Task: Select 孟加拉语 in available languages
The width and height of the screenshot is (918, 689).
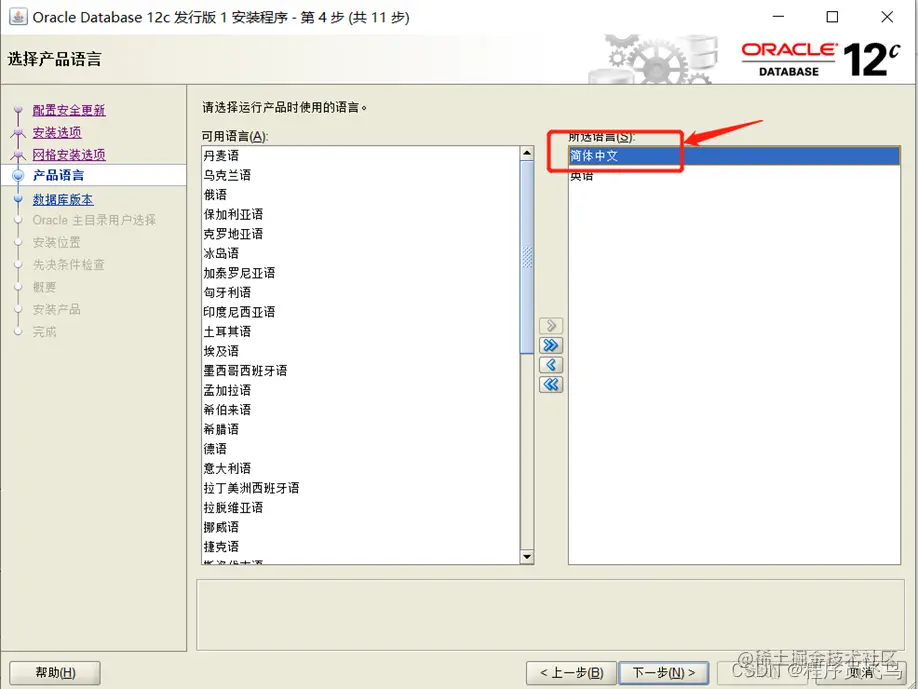Action: tap(361, 390)
